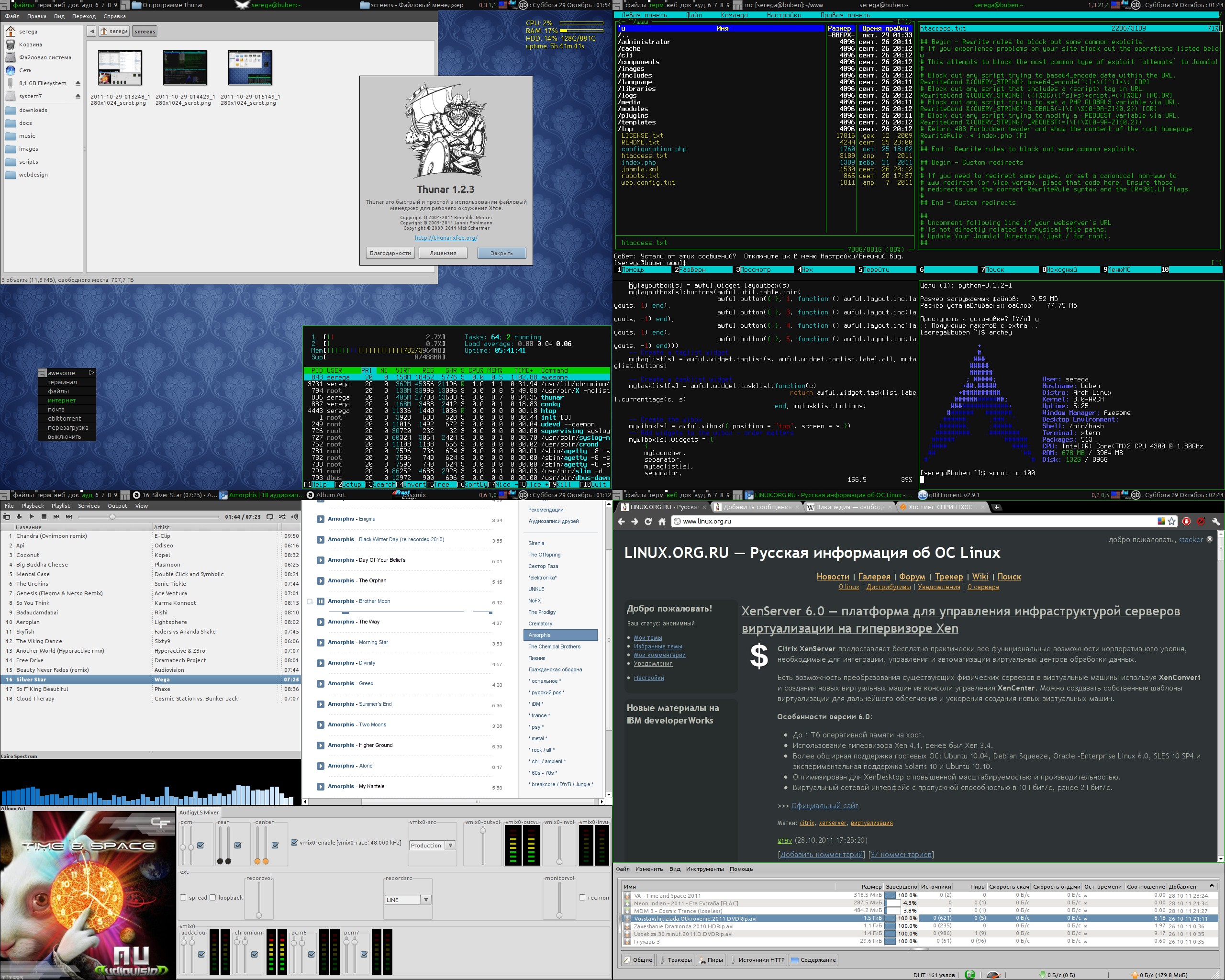Open Правка menu in Thunar
Image resolution: width=1225 pixels, height=980 pixels.
pyautogui.click(x=37, y=16)
